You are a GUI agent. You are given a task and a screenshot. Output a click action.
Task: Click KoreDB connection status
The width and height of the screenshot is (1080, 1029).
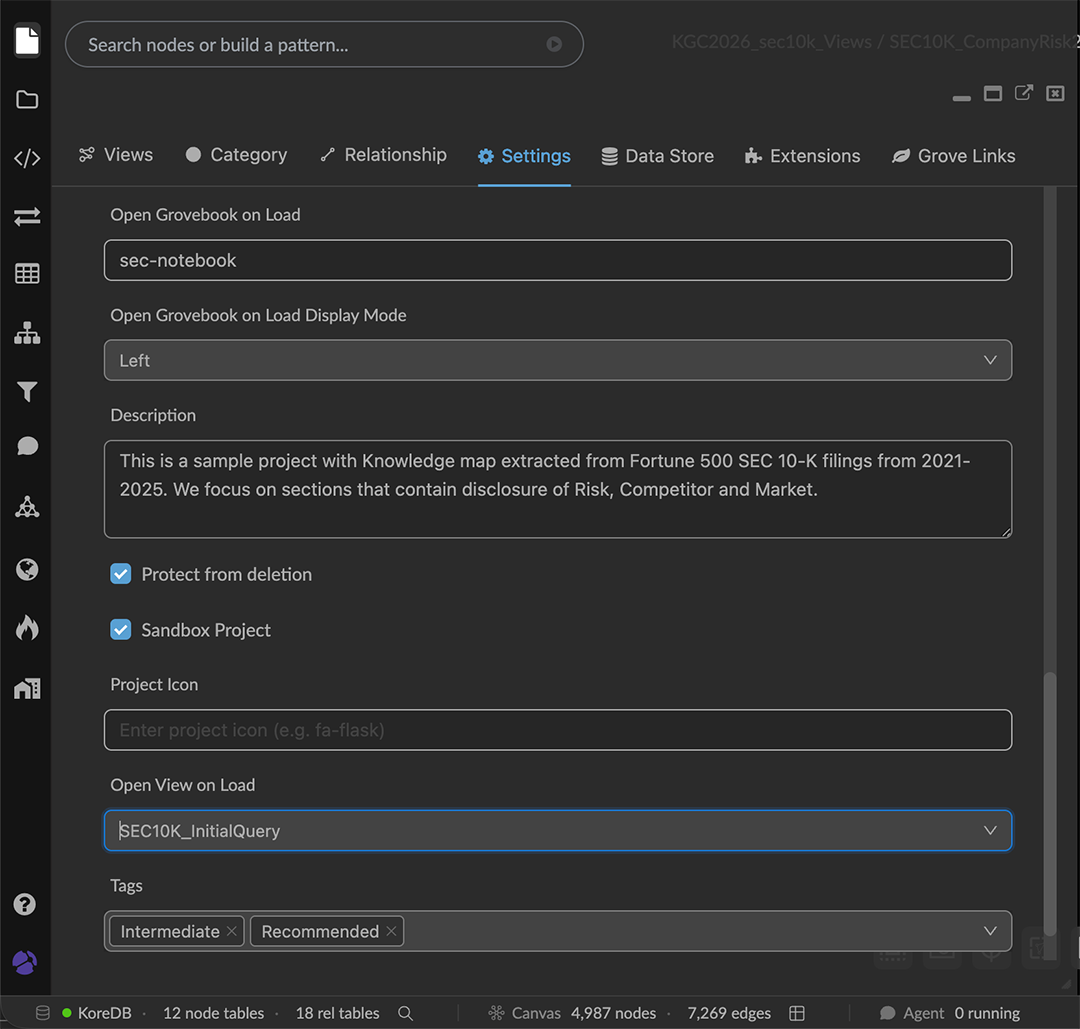point(97,1012)
